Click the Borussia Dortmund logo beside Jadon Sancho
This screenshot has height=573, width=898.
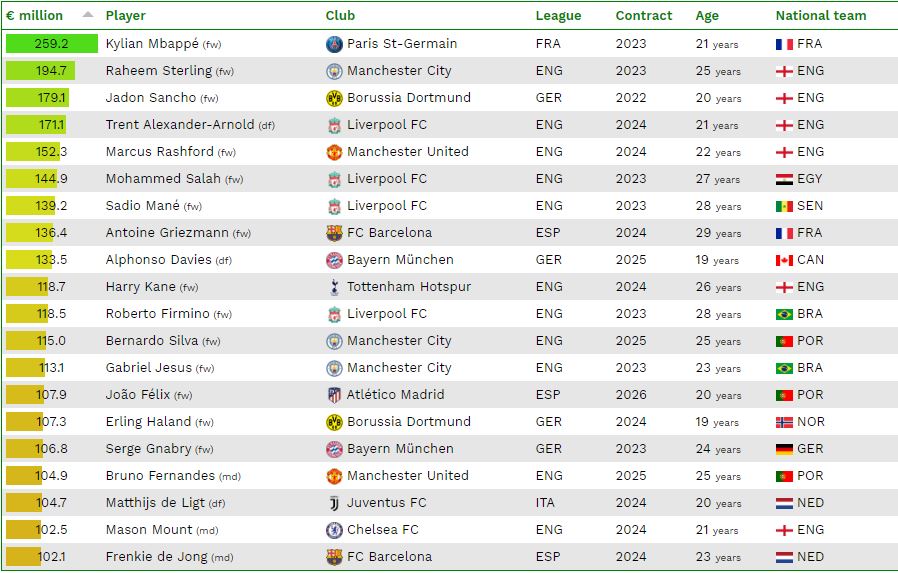click(334, 98)
